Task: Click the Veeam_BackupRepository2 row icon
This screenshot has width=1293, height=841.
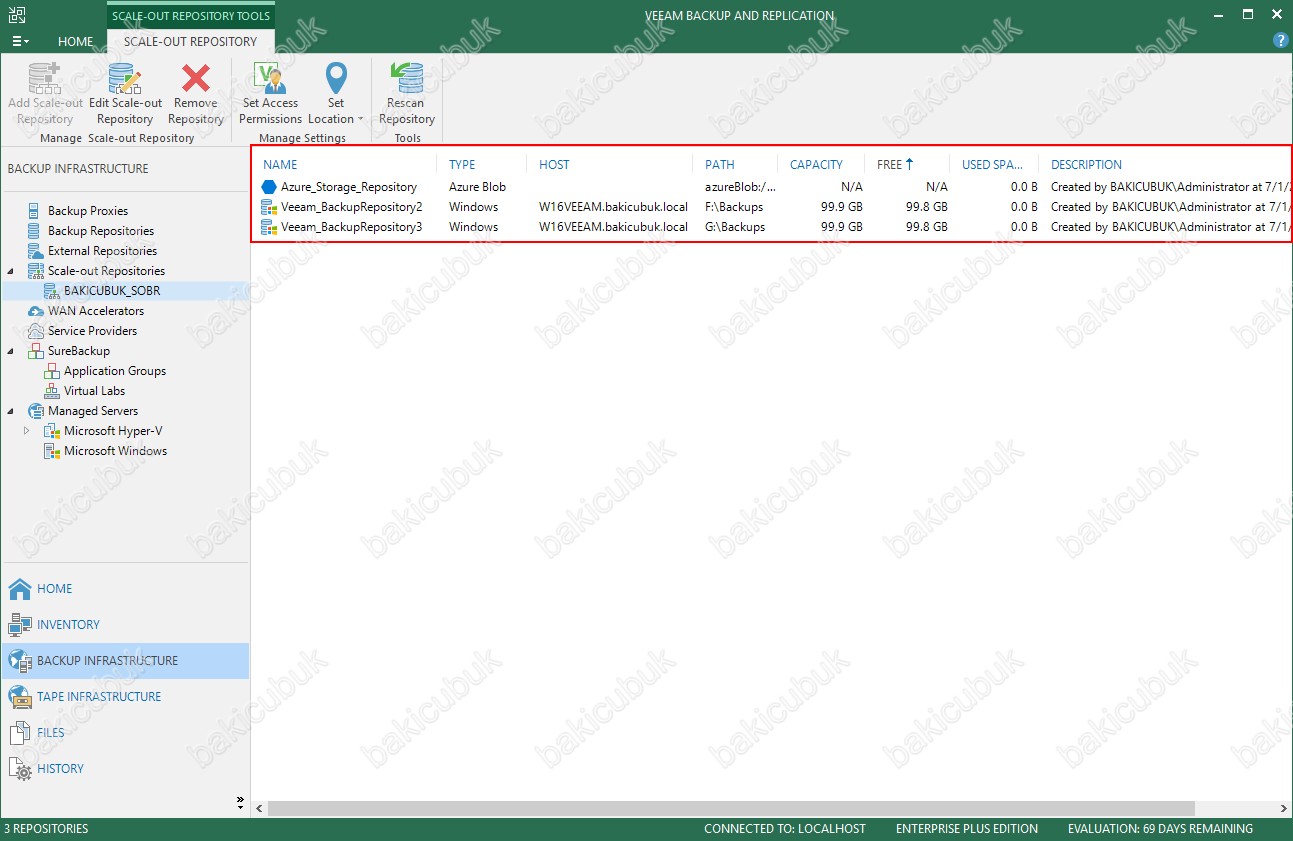Action: point(268,207)
